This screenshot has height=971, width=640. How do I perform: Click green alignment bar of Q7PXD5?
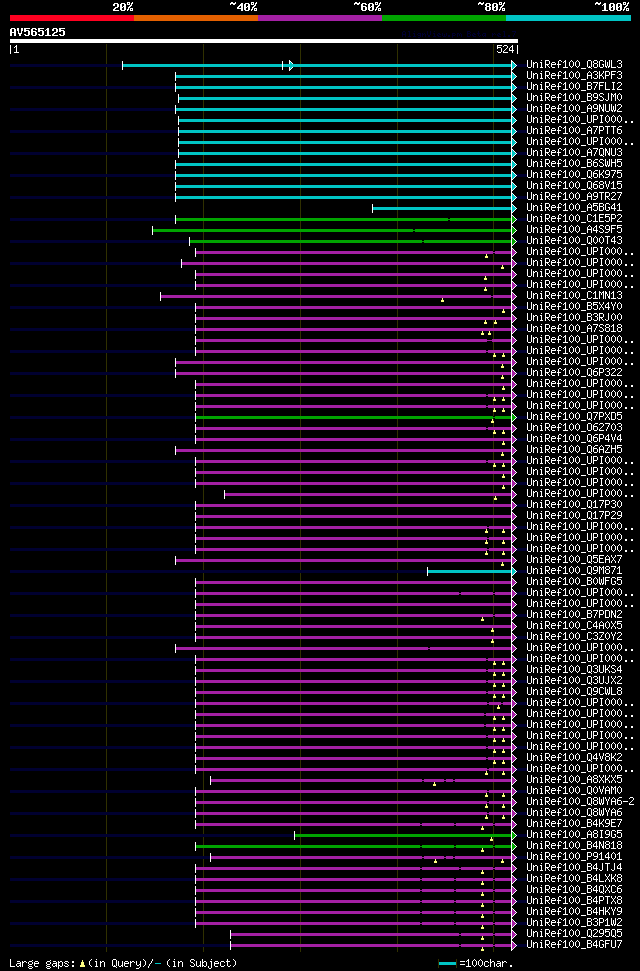pos(354,417)
